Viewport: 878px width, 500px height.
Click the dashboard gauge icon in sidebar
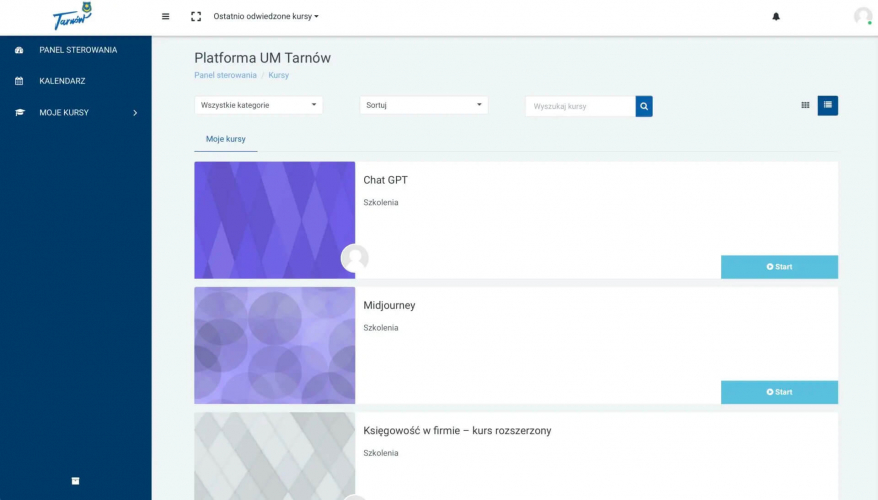pos(19,50)
